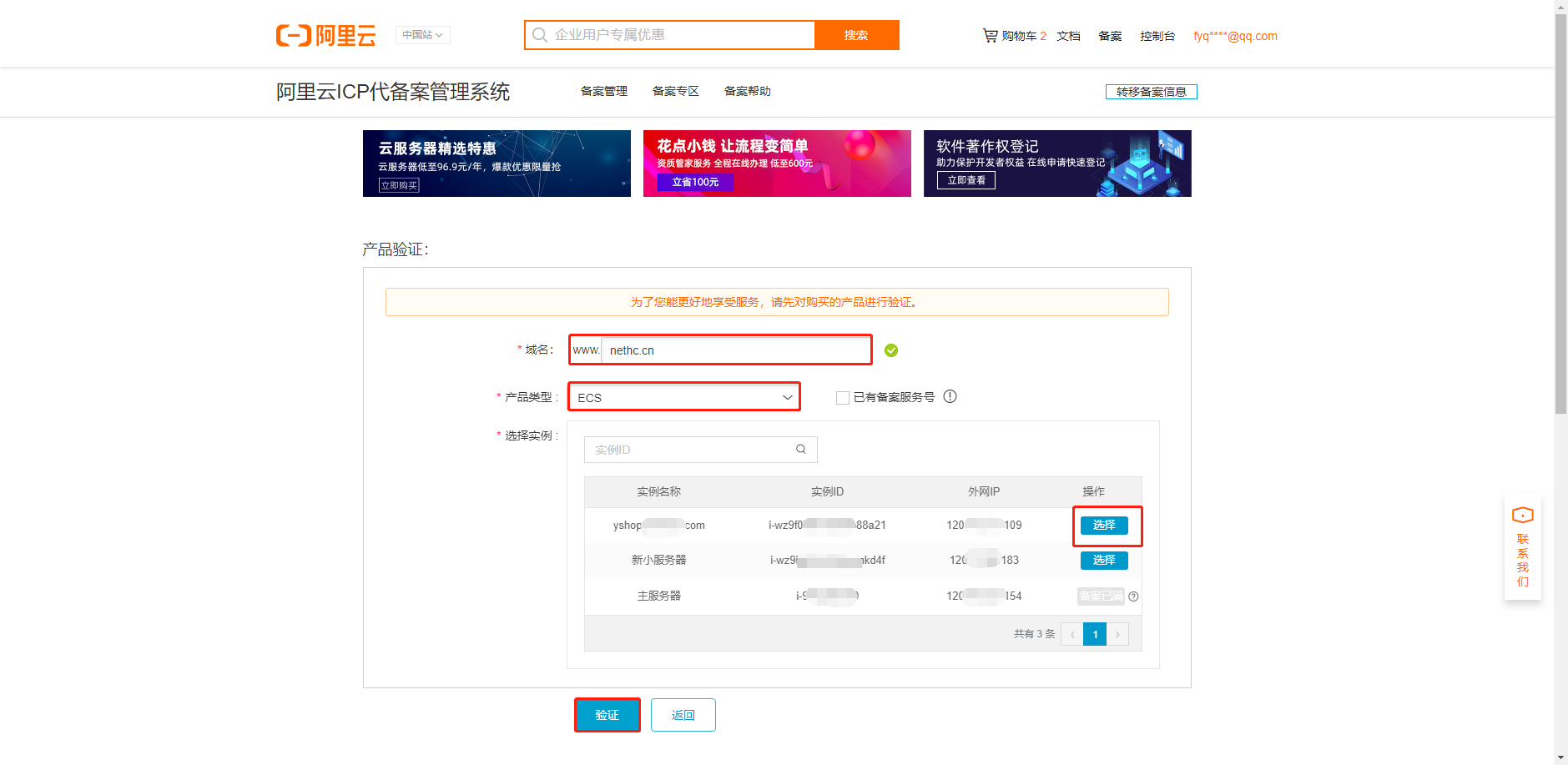1568x765 pixels.
Task: Click 立省100元 on the red banner
Action: tap(695, 182)
